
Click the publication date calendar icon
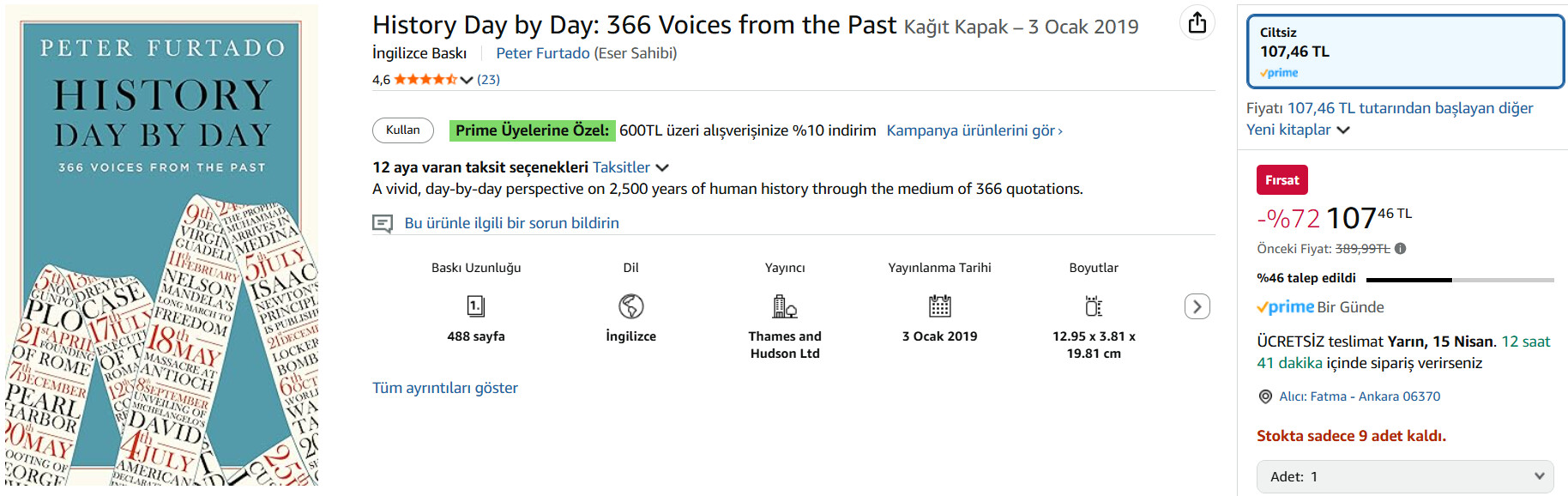point(940,306)
